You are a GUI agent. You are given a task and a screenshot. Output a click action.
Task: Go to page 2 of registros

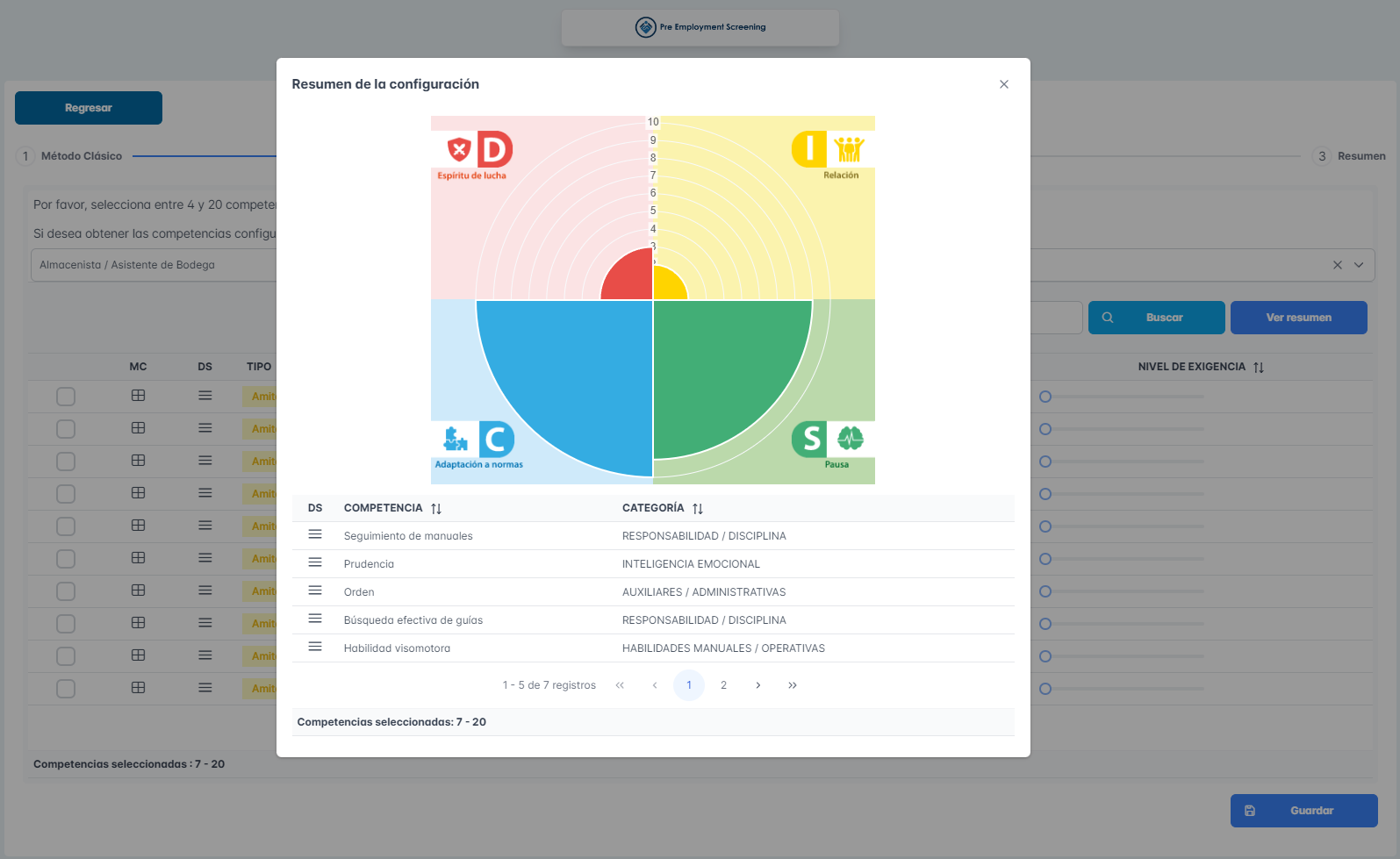[x=723, y=685]
